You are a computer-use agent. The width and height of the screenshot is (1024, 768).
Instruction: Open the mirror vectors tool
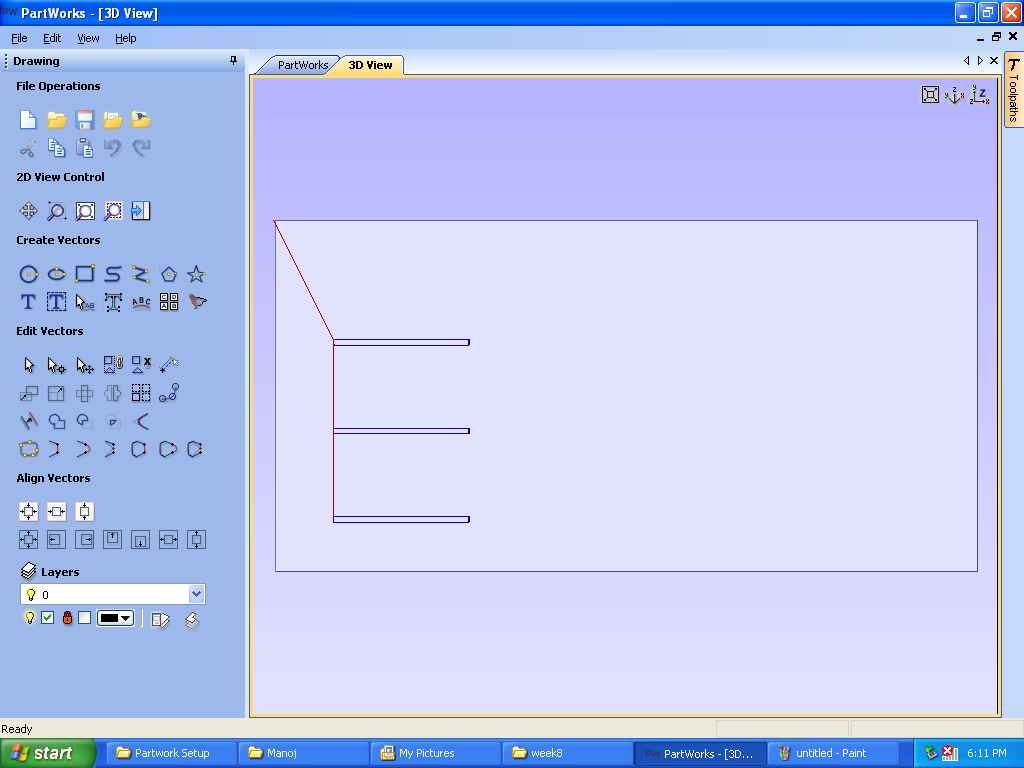point(112,393)
